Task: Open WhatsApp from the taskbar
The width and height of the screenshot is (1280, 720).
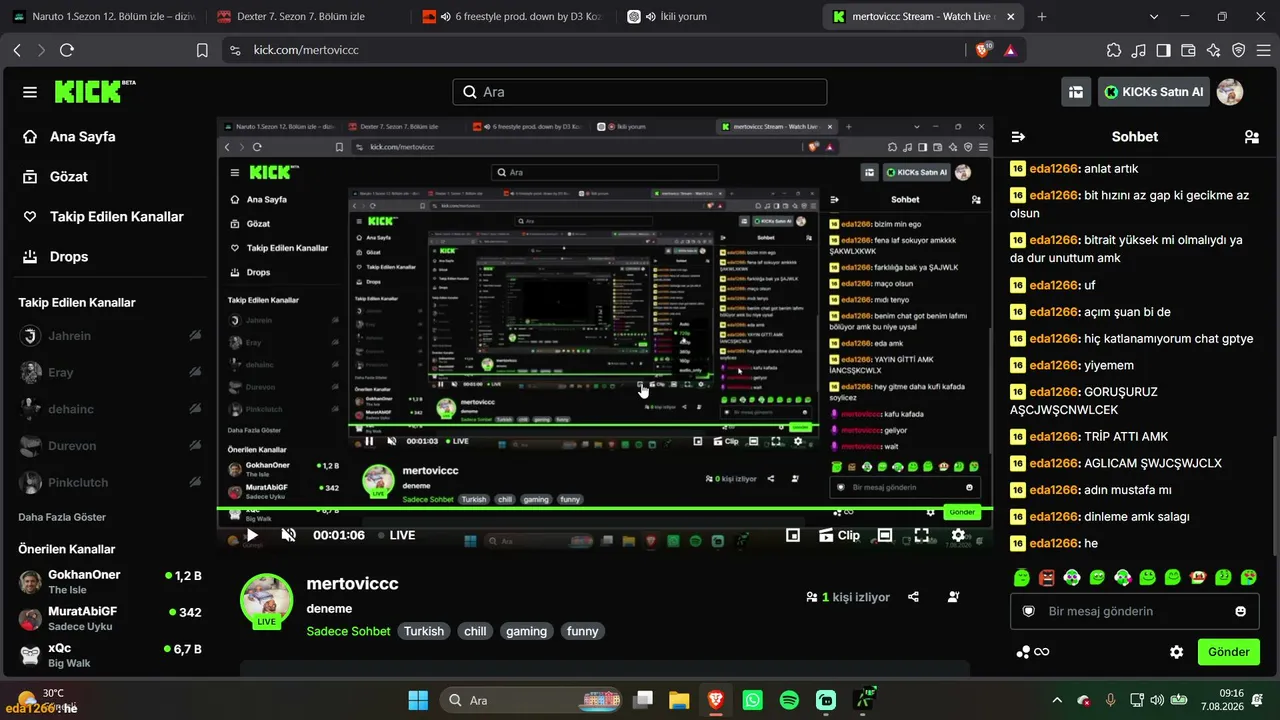Action: pos(753,700)
